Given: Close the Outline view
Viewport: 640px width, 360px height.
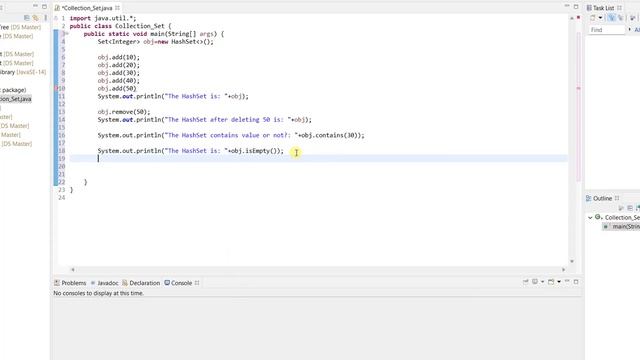Looking at the screenshot, I should coord(617,198).
